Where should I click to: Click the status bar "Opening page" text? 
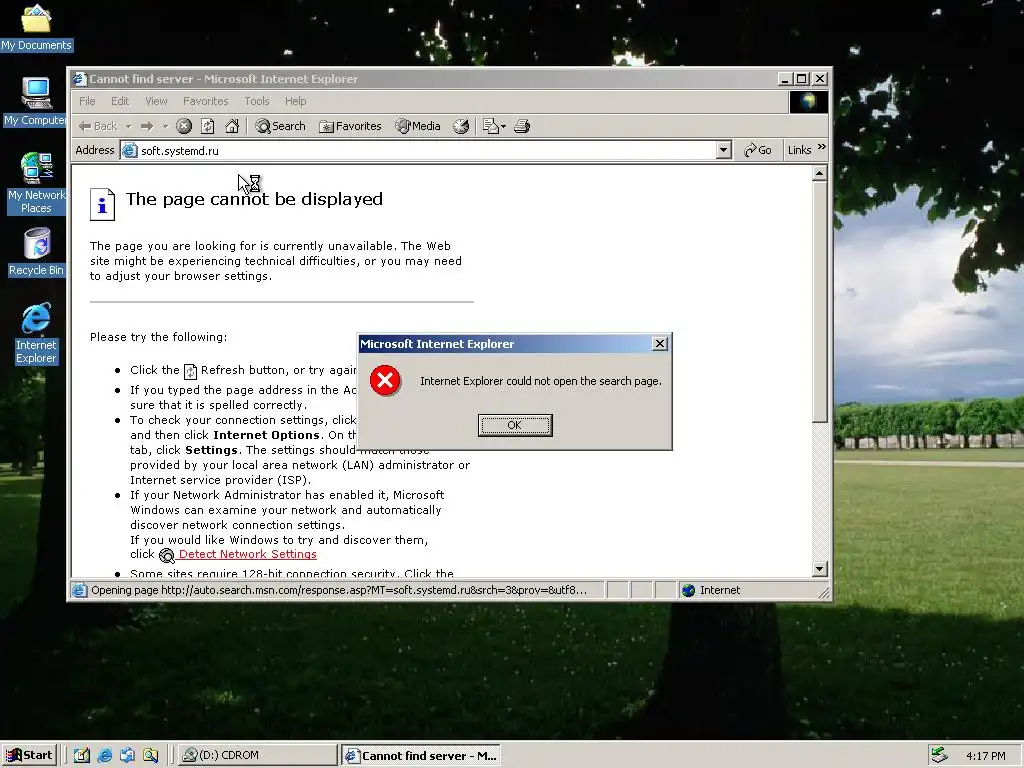pos(339,590)
